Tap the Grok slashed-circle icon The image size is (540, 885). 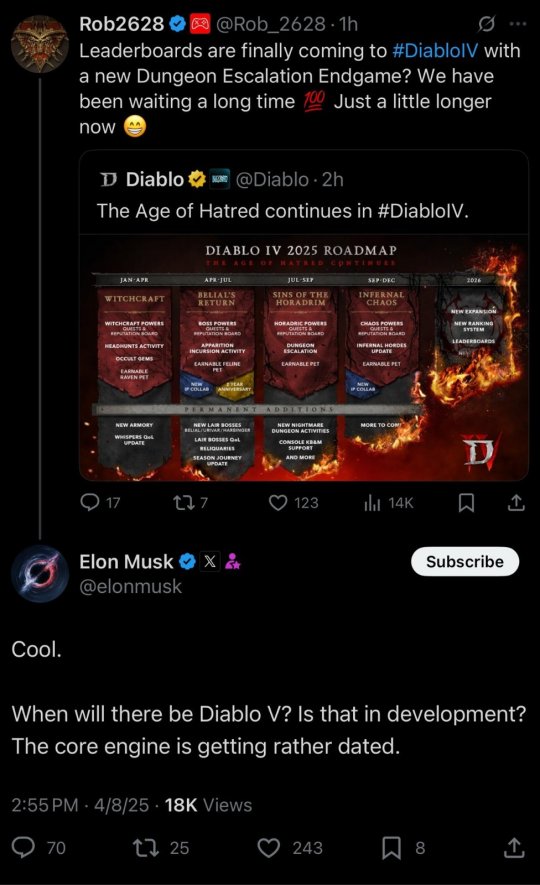[486, 24]
